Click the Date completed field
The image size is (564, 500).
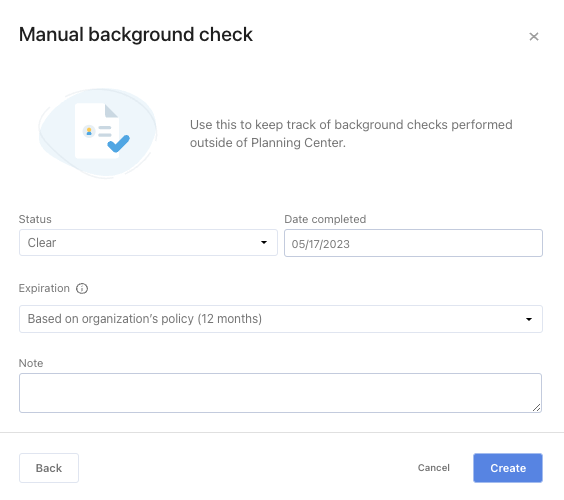point(413,243)
